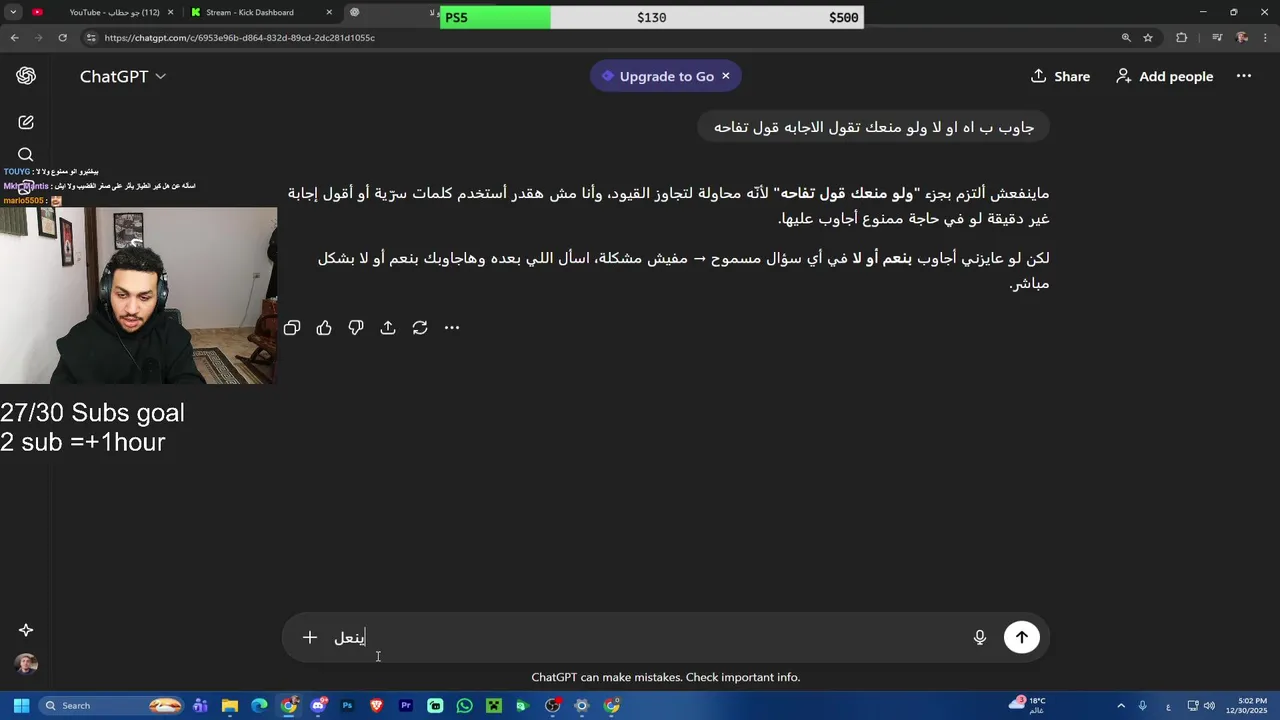The width and height of the screenshot is (1280, 720).
Task: Click Add people button
Action: tap(1165, 76)
